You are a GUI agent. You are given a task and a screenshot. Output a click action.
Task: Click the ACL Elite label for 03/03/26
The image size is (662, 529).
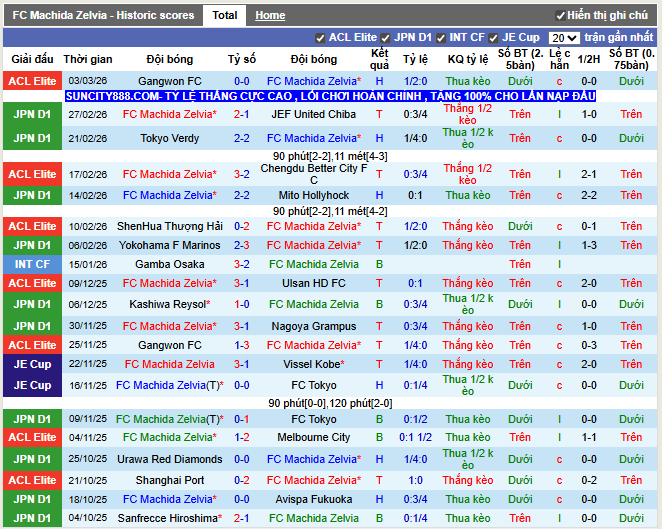pos(32,81)
